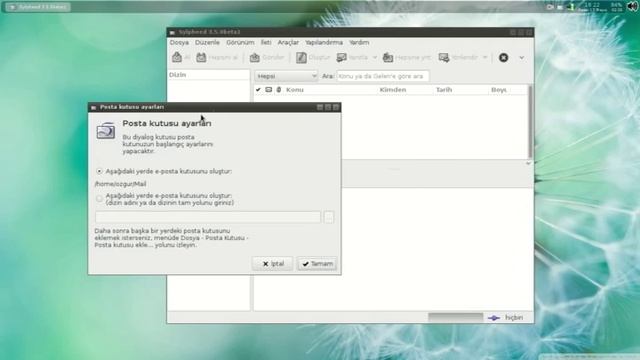Image resolution: width=640 pixels, height=360 pixels.
Task: Click the Ara search field
Action: tap(382, 76)
